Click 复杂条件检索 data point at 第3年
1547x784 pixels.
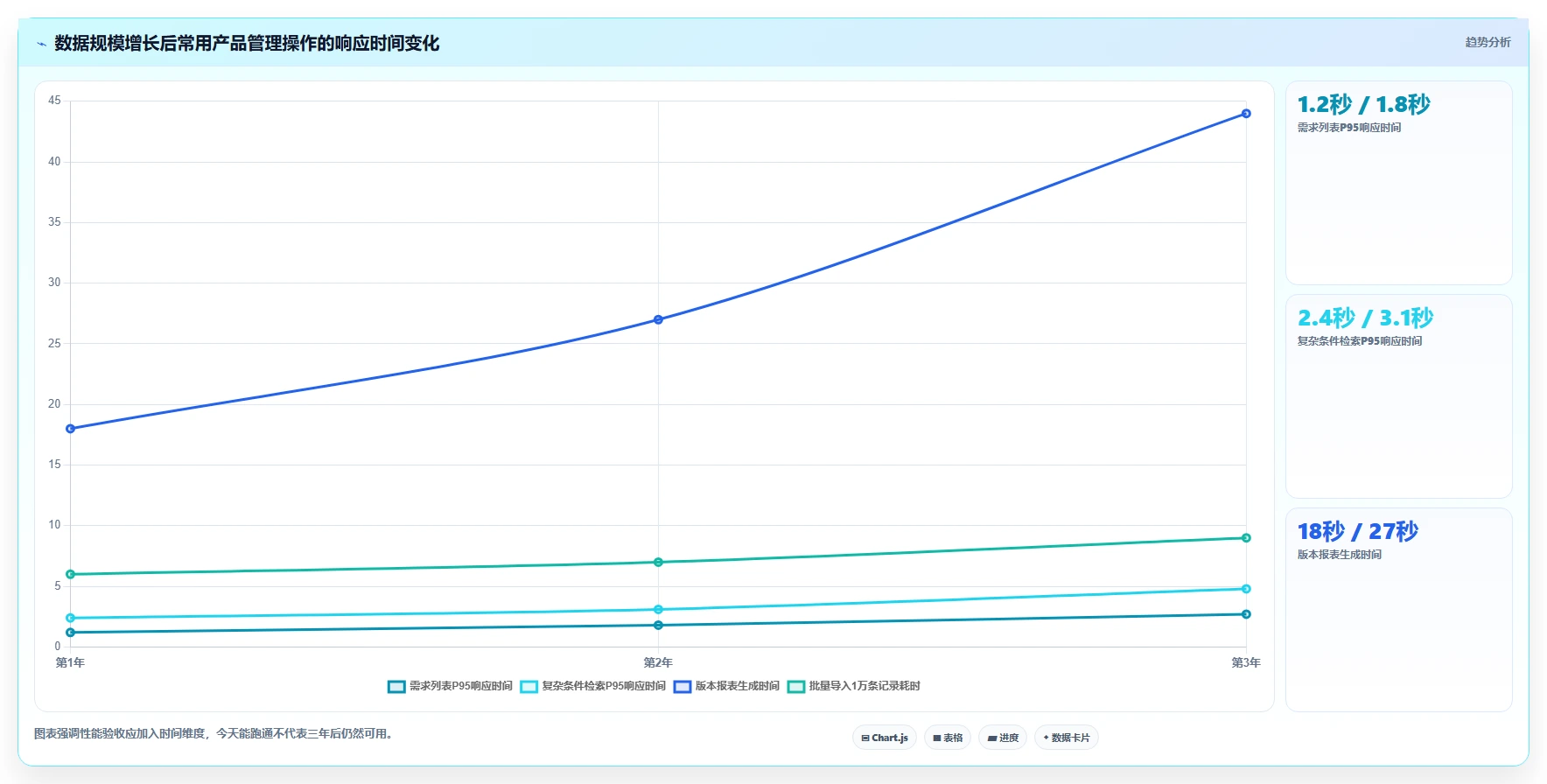pyautogui.click(x=1246, y=589)
